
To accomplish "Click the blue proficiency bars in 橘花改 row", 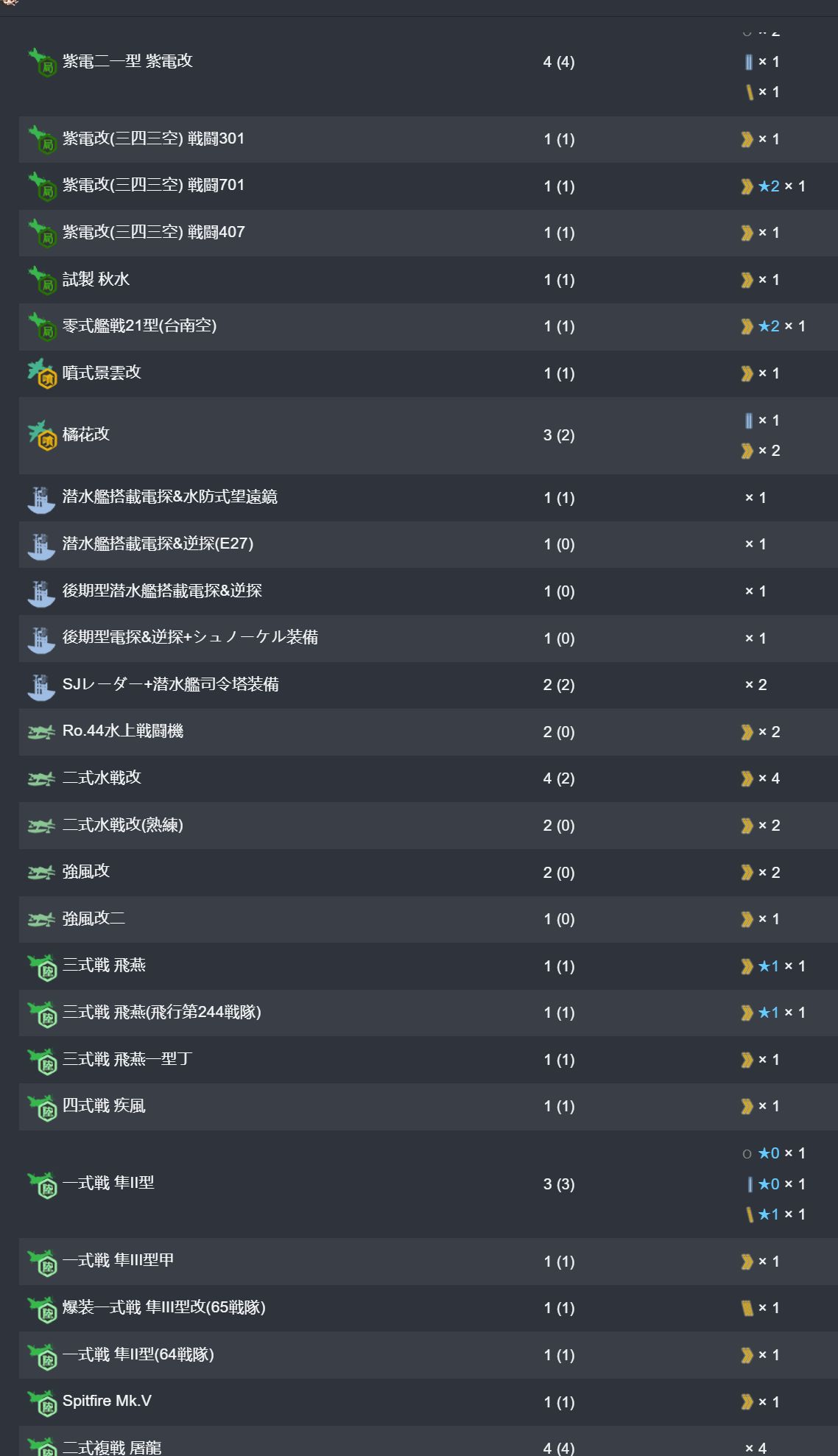I will 748,421.
